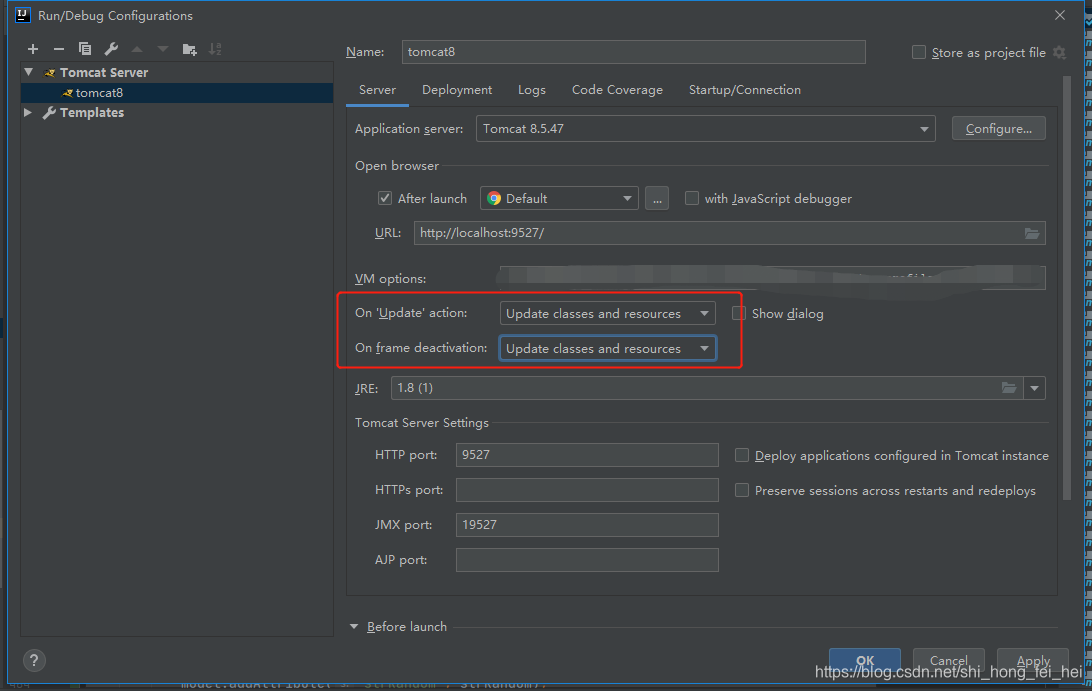Enable Show dialog checkbox
Screen dimensions: 1092x691
pos(739,313)
